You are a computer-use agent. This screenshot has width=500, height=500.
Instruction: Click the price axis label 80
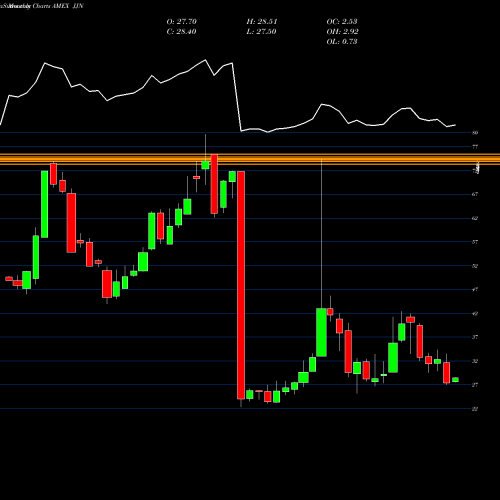click(475, 133)
